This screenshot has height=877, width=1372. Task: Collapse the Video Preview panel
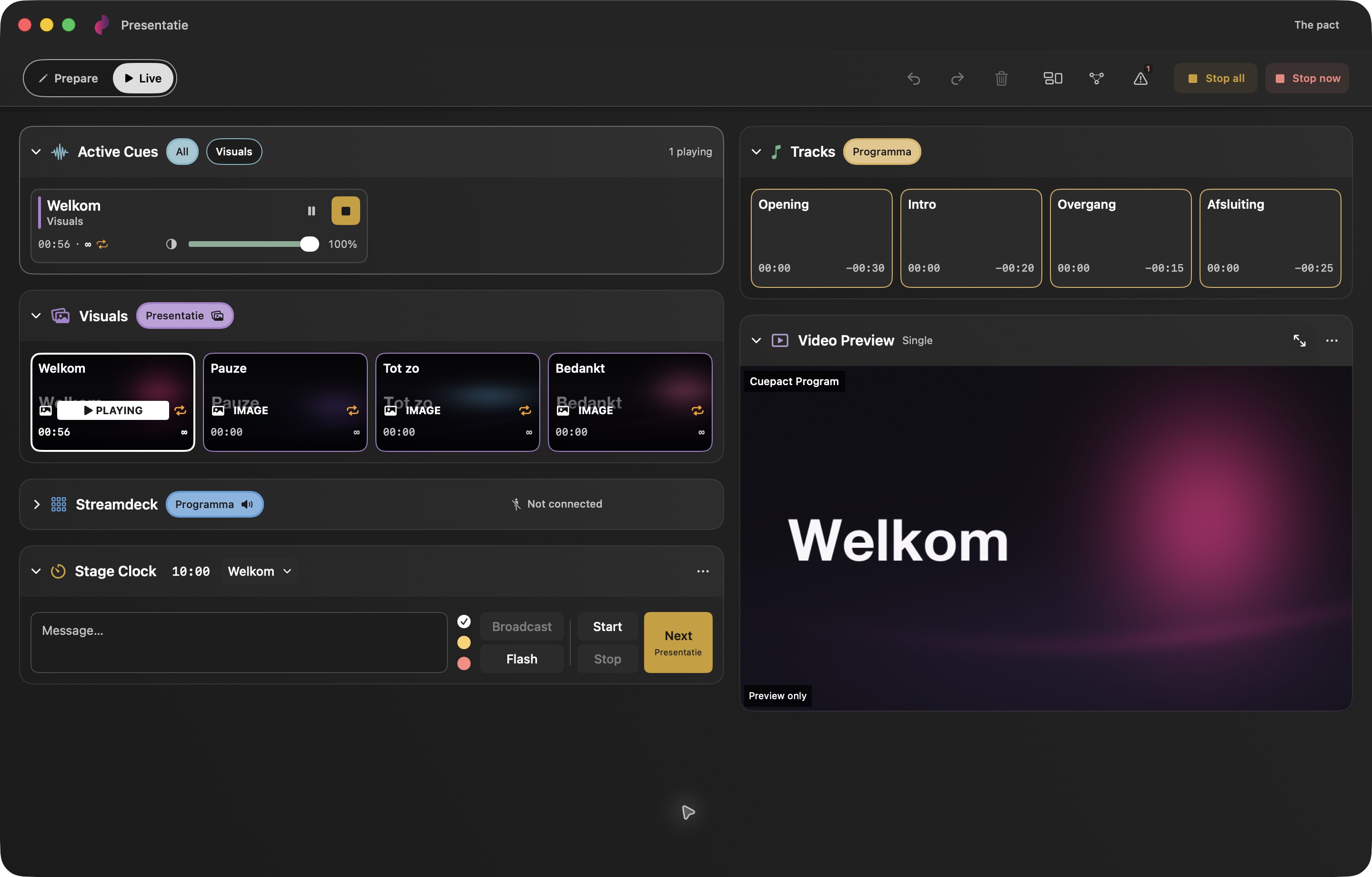pos(756,340)
